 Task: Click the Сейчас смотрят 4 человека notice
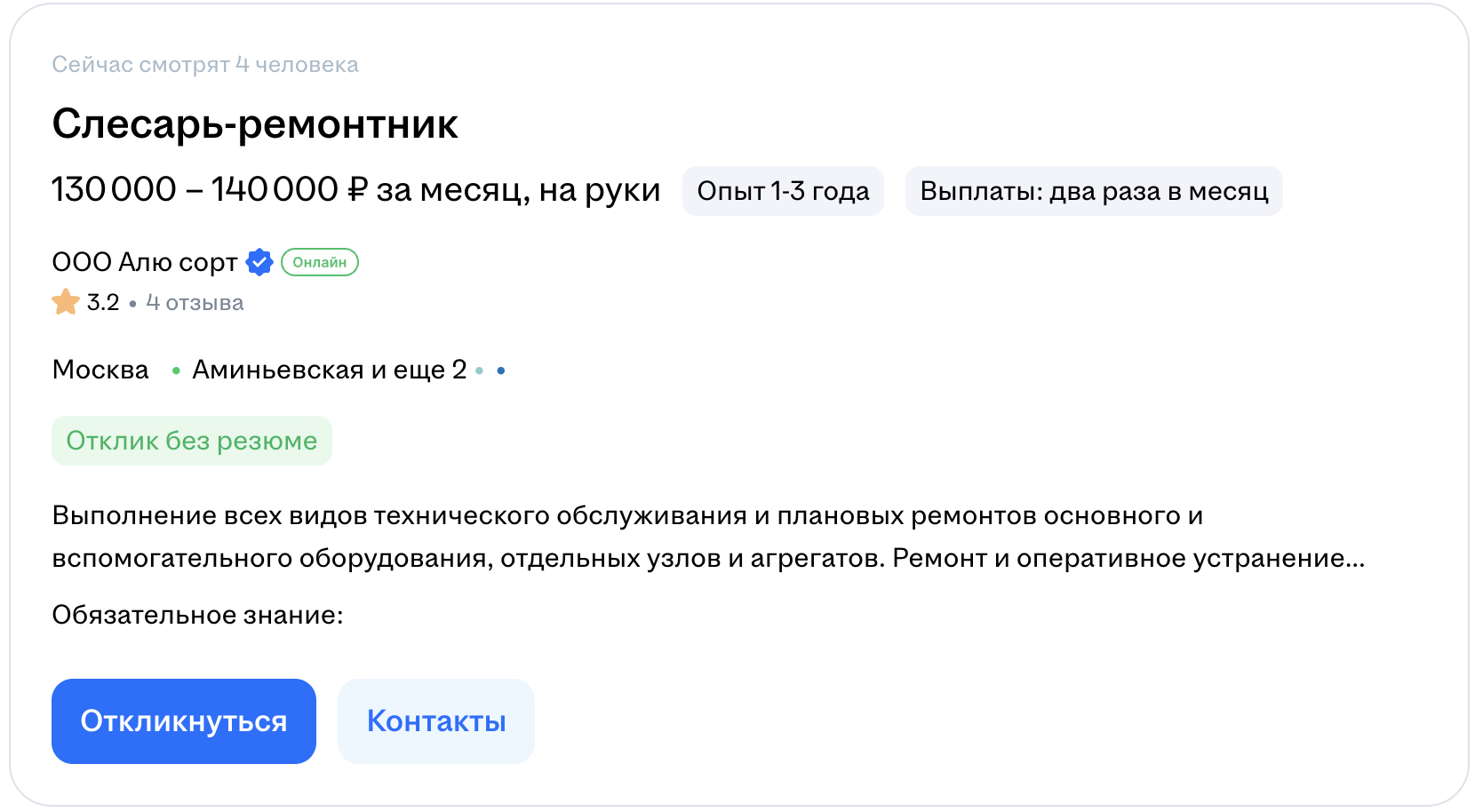pos(205,65)
